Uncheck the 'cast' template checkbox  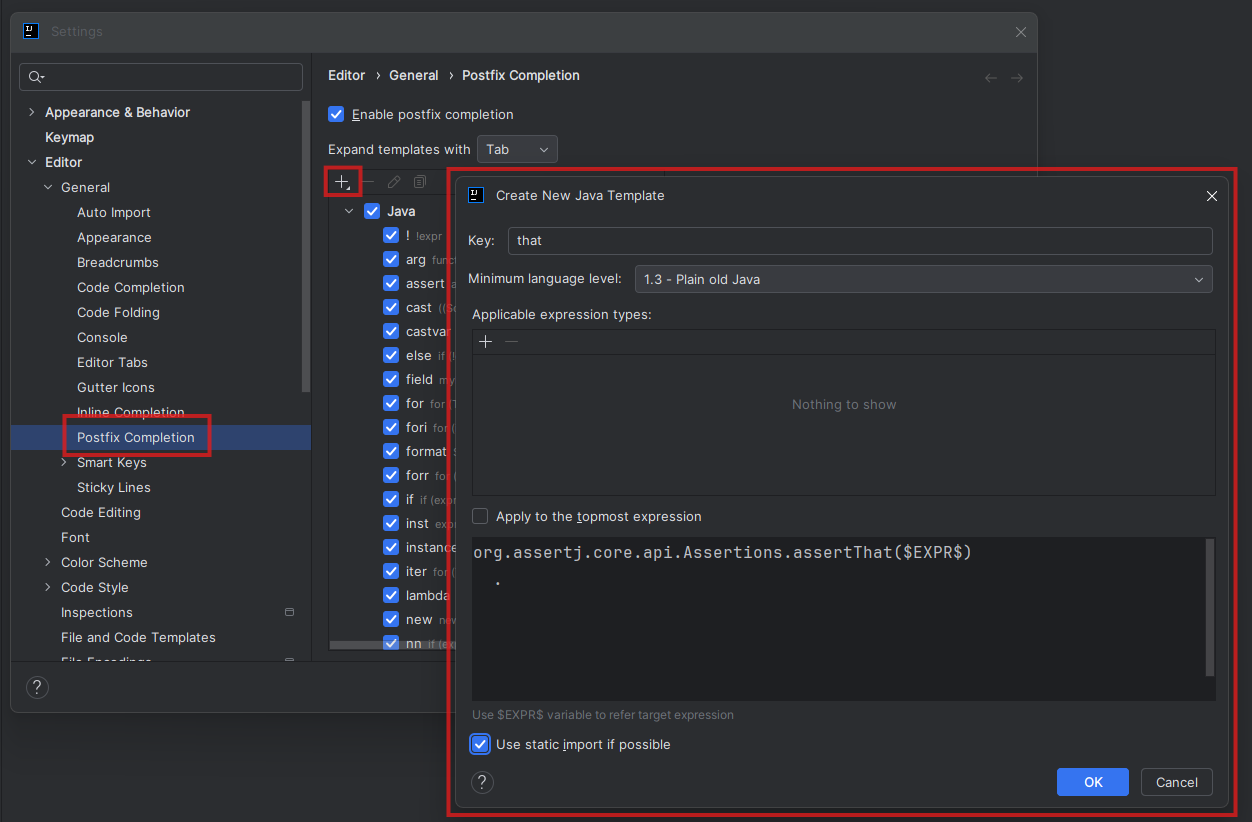(x=391, y=307)
